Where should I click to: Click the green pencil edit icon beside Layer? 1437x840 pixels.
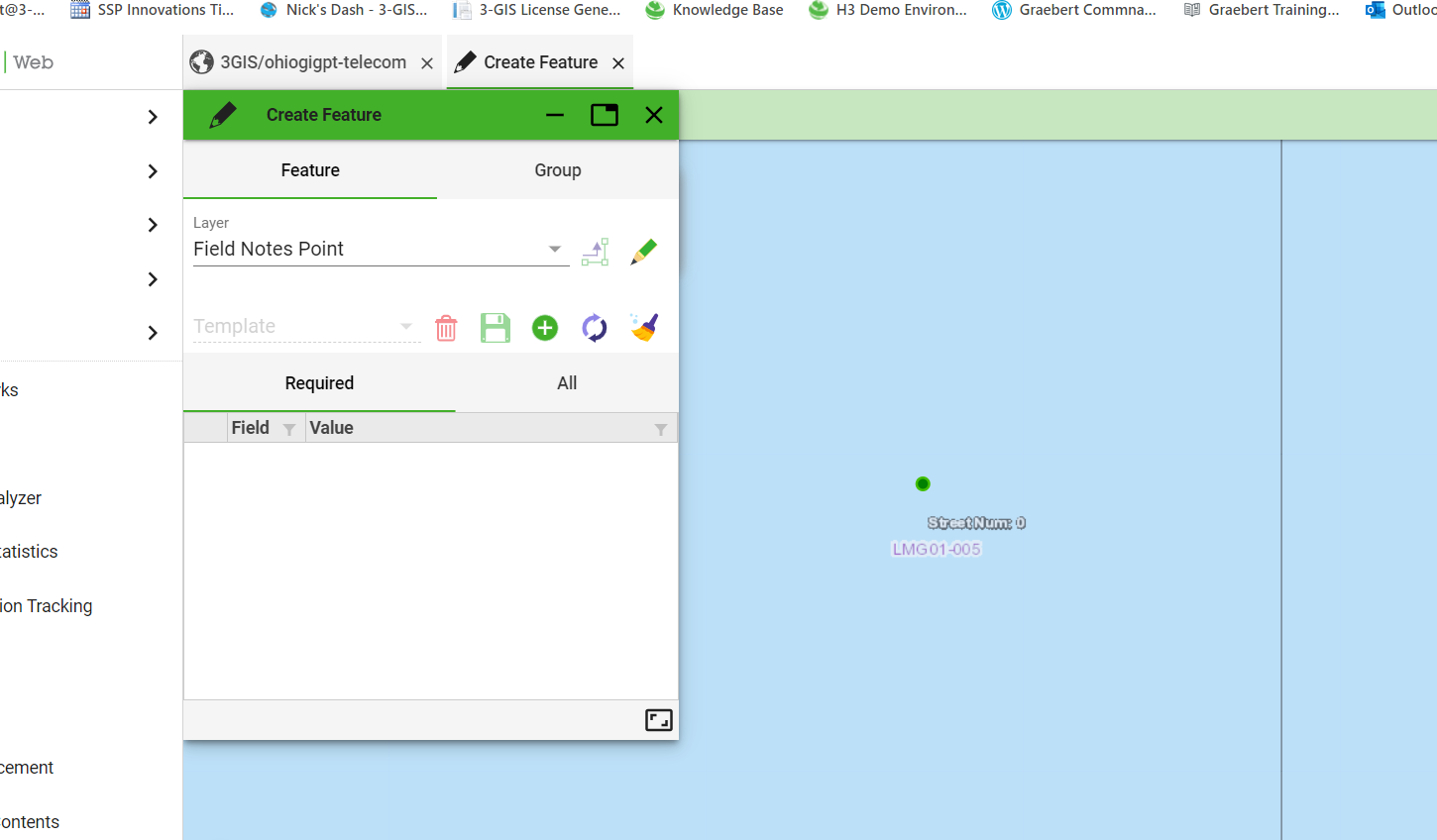tap(643, 252)
